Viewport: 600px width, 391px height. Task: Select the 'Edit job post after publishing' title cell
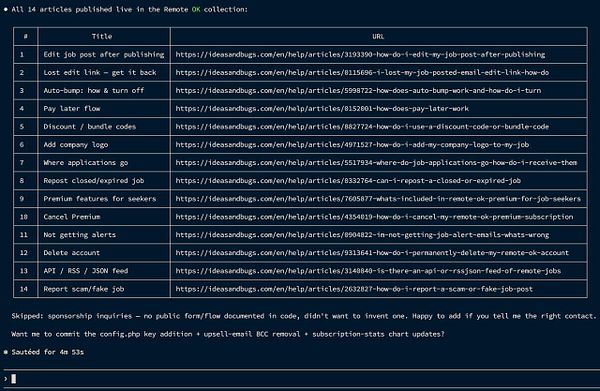coord(104,54)
